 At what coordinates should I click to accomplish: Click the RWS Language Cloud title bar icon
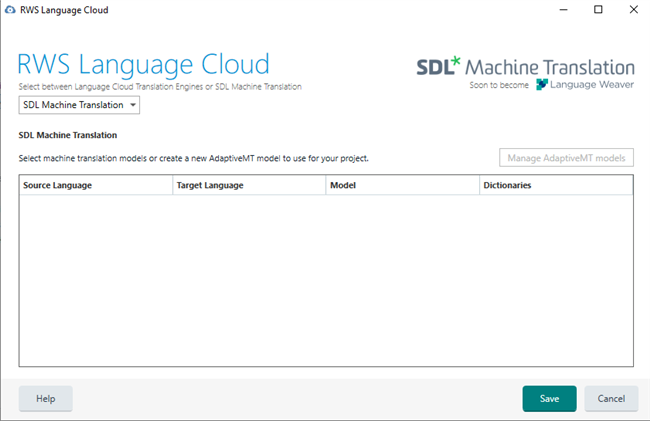point(10,10)
